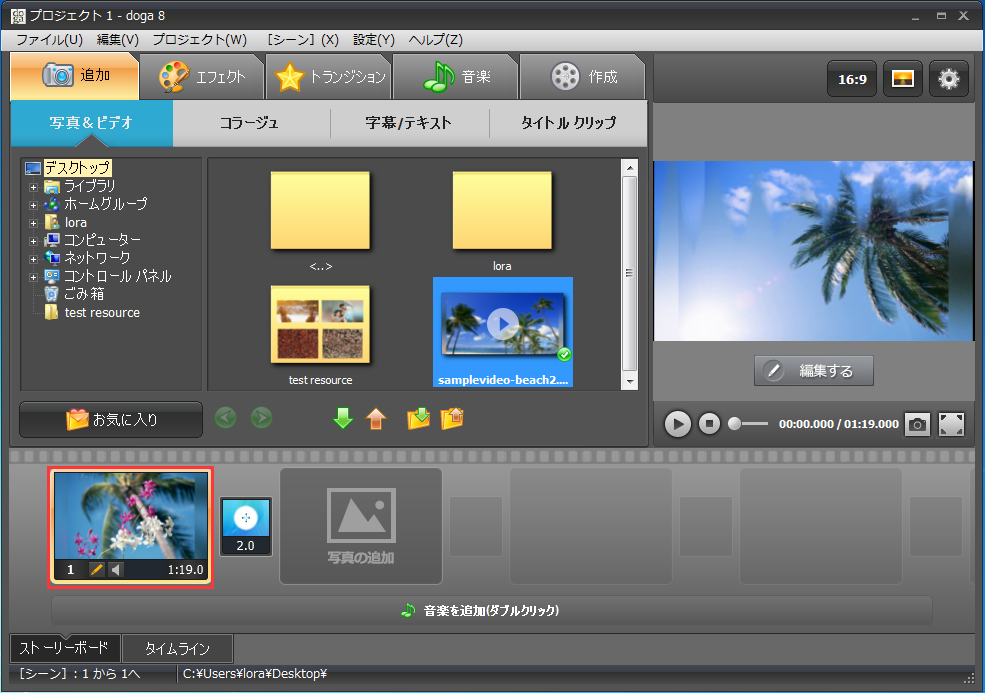
Task: Click the orange up arrow icon
Action: point(376,418)
